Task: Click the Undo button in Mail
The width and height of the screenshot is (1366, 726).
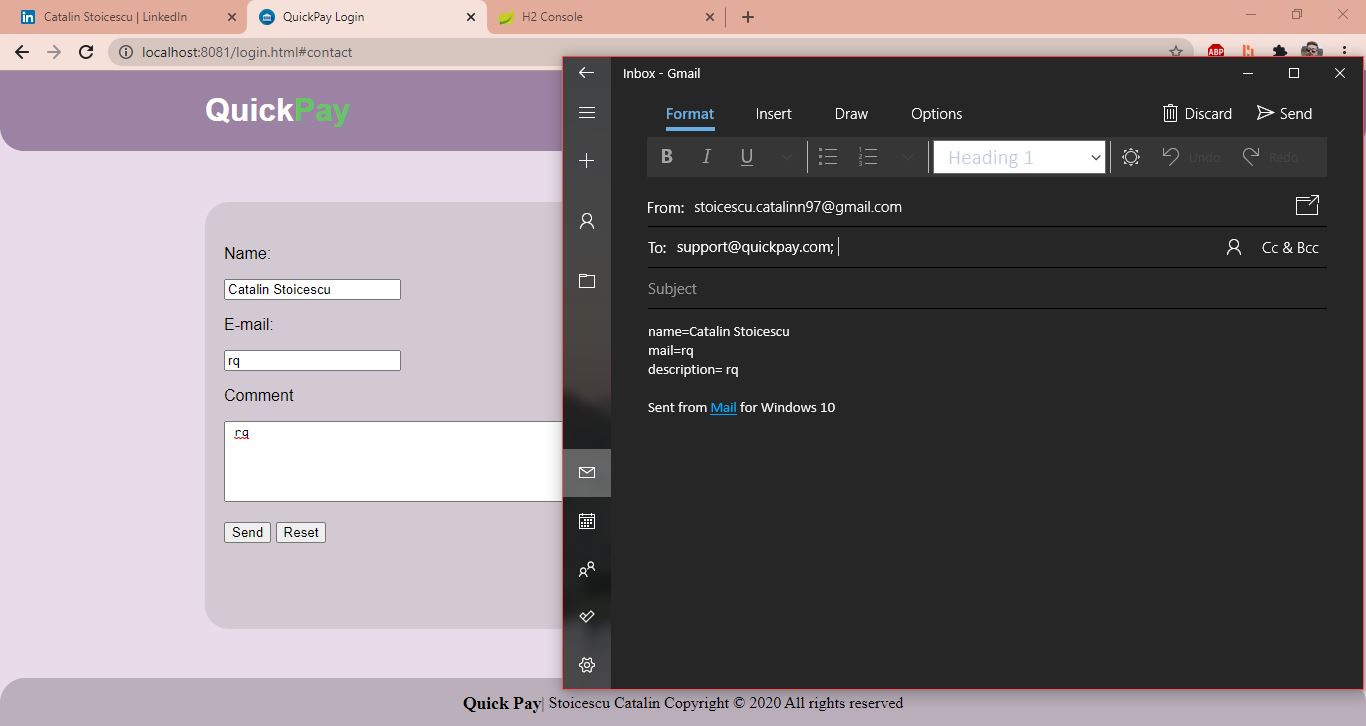Action: tap(1191, 157)
